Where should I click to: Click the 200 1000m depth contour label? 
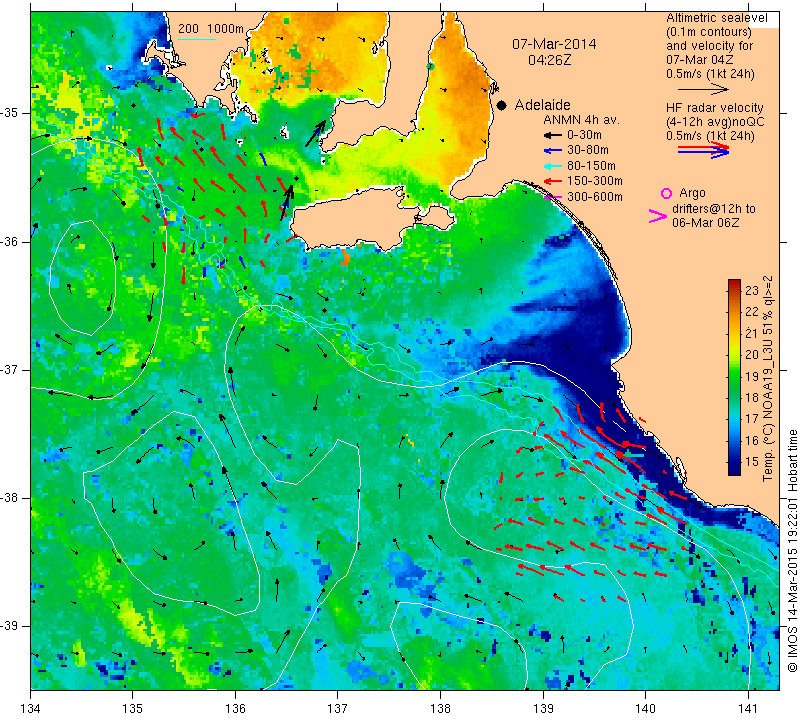(211, 29)
